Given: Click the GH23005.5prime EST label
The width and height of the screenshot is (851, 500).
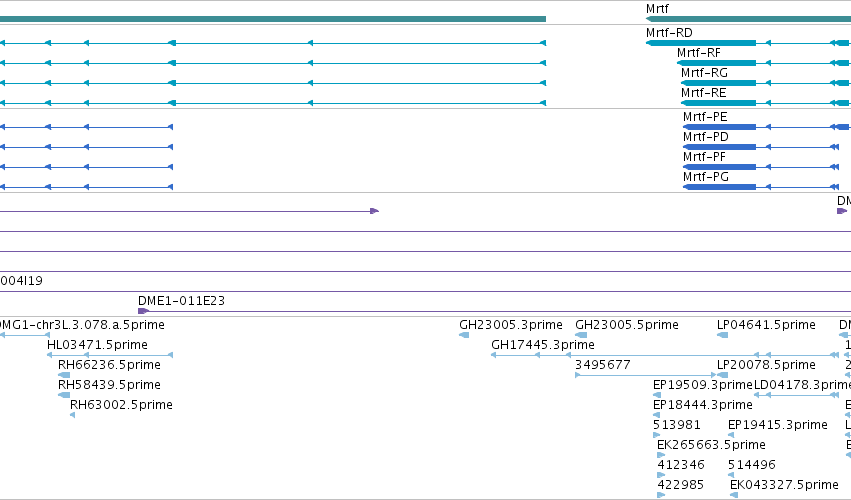Looking at the screenshot, I should [x=627, y=325].
